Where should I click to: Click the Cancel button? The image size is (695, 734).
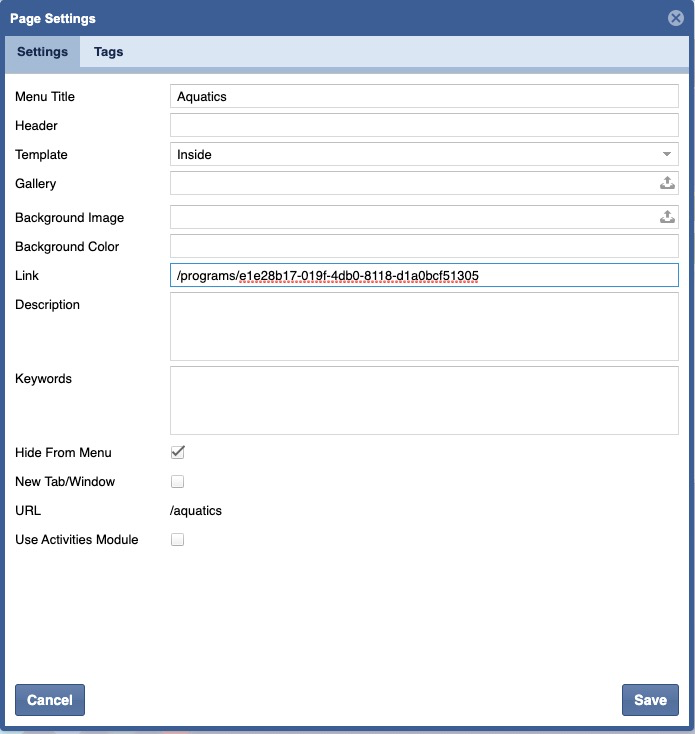pyautogui.click(x=50, y=700)
